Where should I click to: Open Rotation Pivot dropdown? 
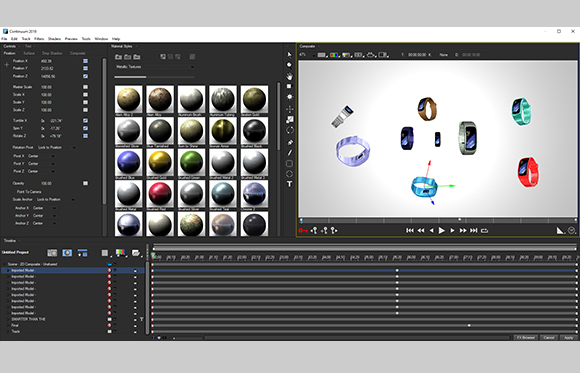click(57, 147)
